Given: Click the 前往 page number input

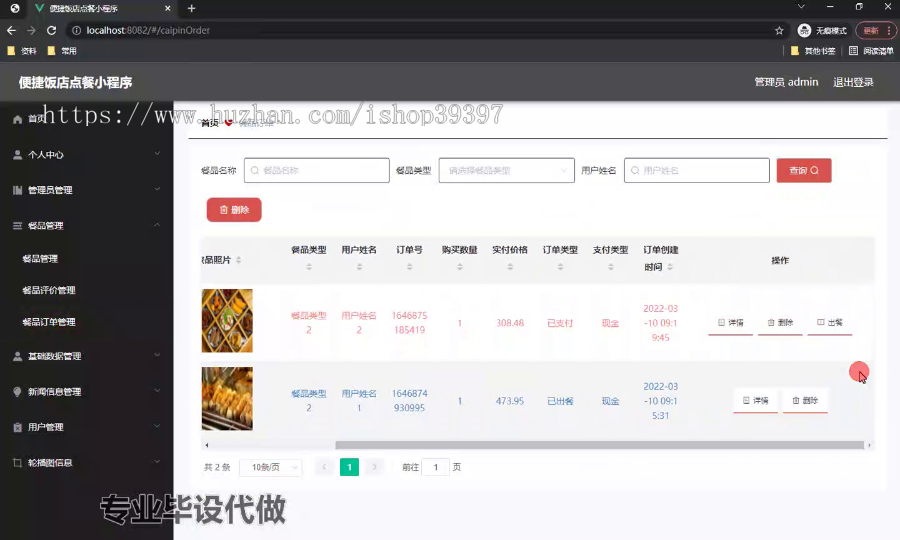Looking at the screenshot, I should click(436, 467).
